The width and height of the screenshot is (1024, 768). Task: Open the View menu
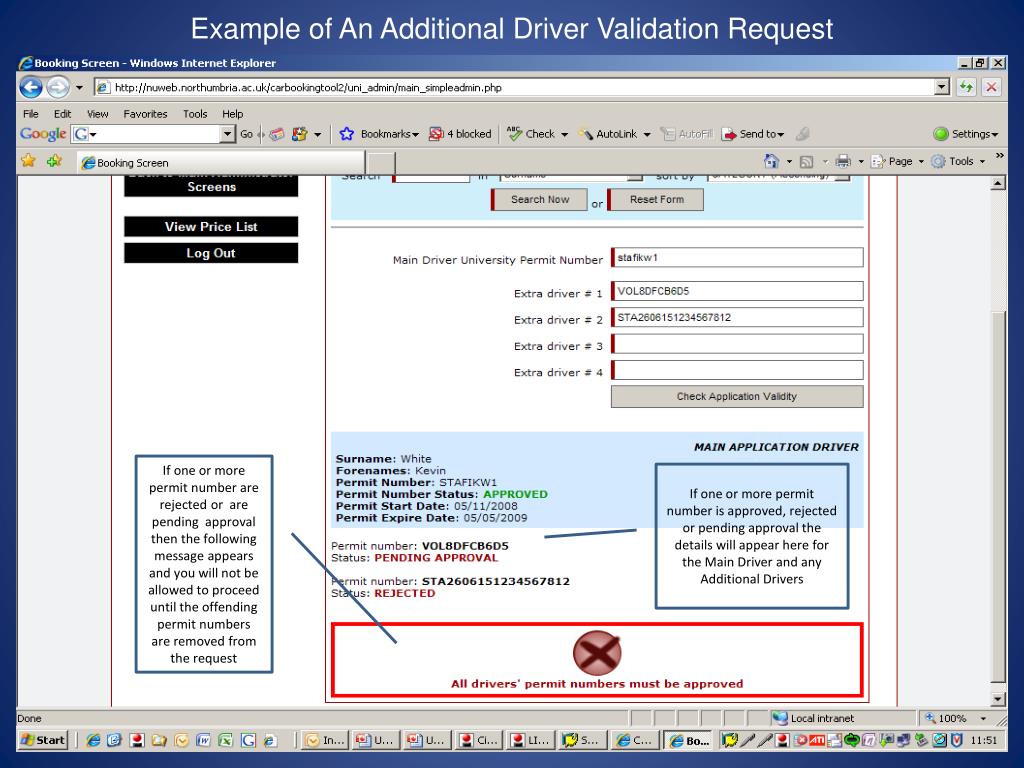tap(98, 114)
